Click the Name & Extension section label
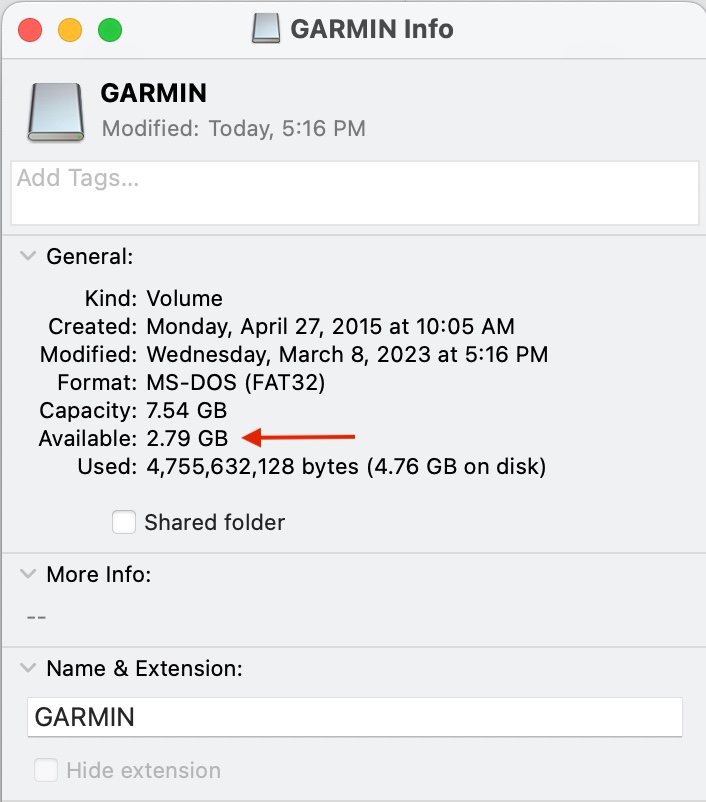 pyautogui.click(x=144, y=669)
